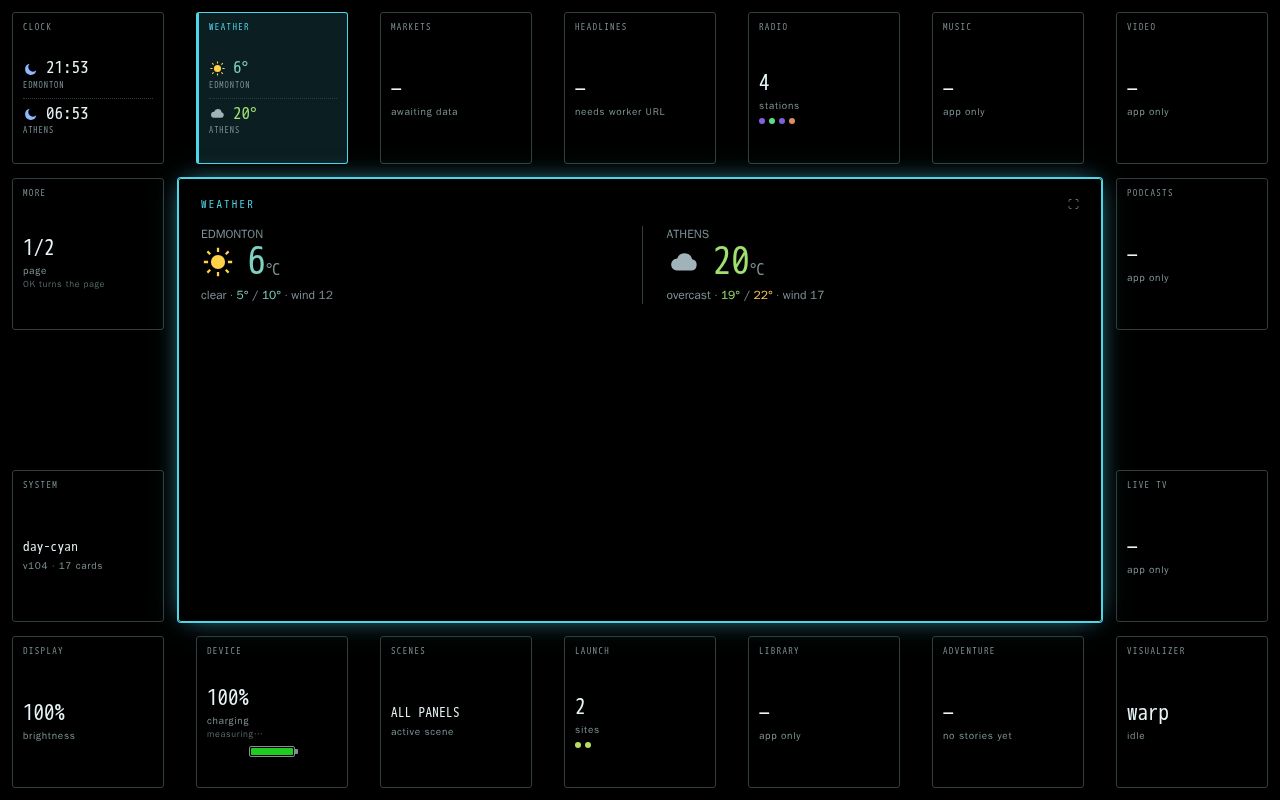The image size is (1280, 800).
Task: Open the Display brightness card
Action: 88,712
